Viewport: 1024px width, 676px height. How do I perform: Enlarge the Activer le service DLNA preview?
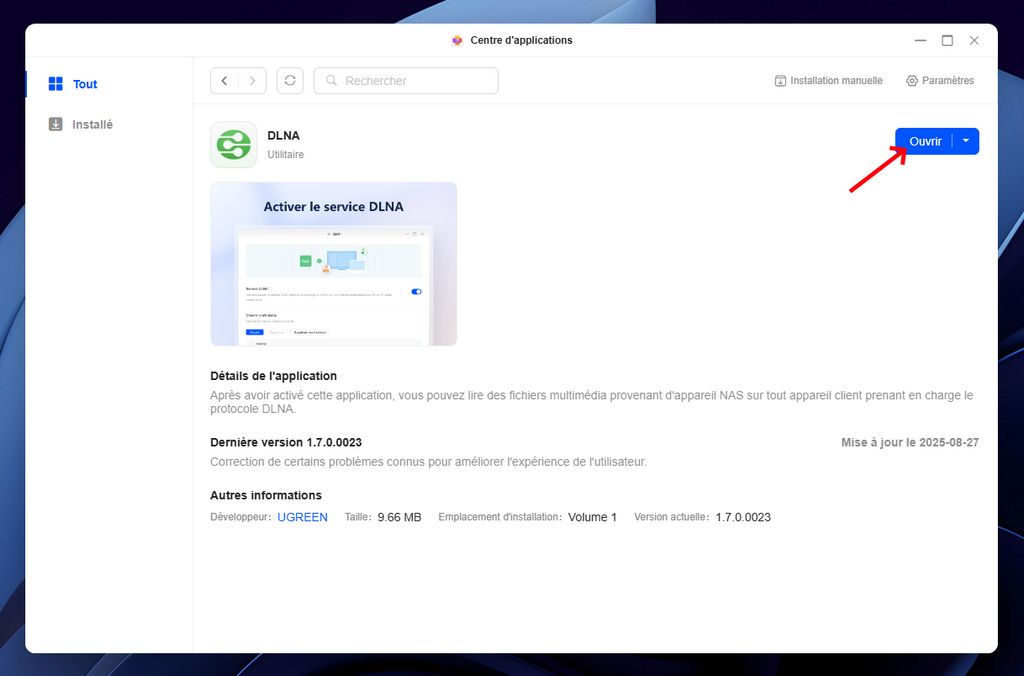pyautogui.click(x=333, y=264)
